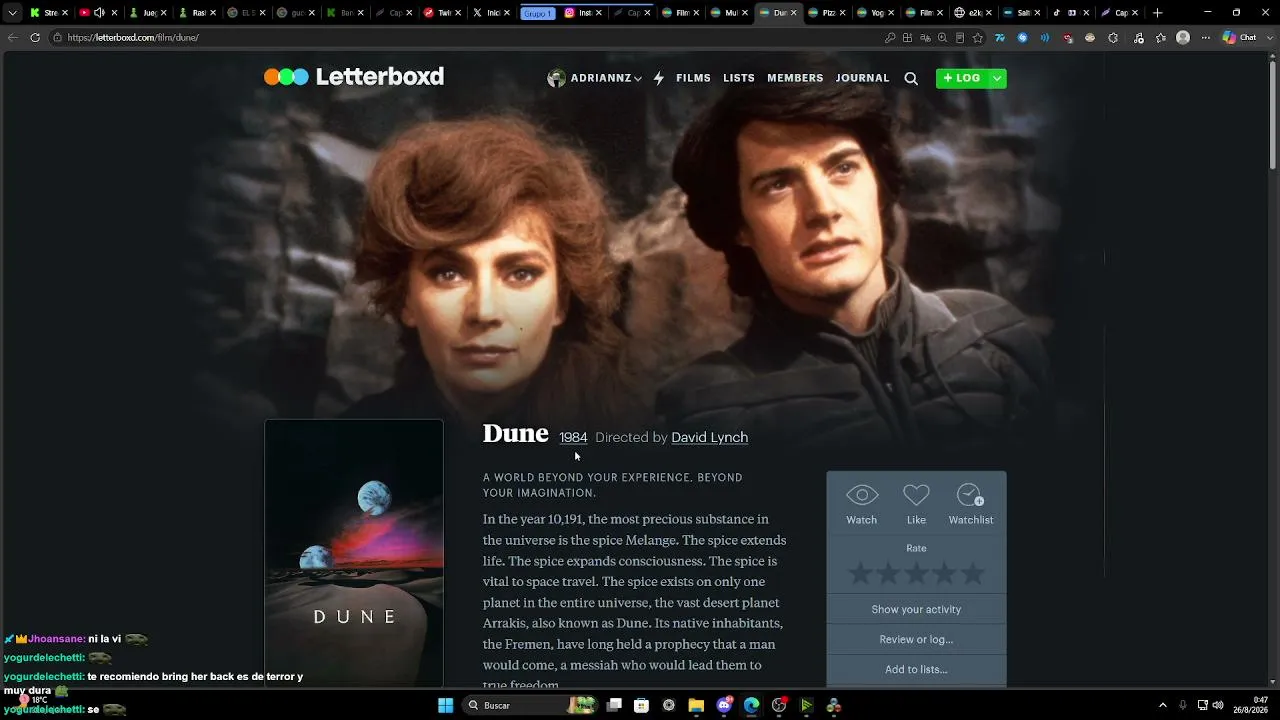Open the activity lightning bolt icon

[x=658, y=78]
